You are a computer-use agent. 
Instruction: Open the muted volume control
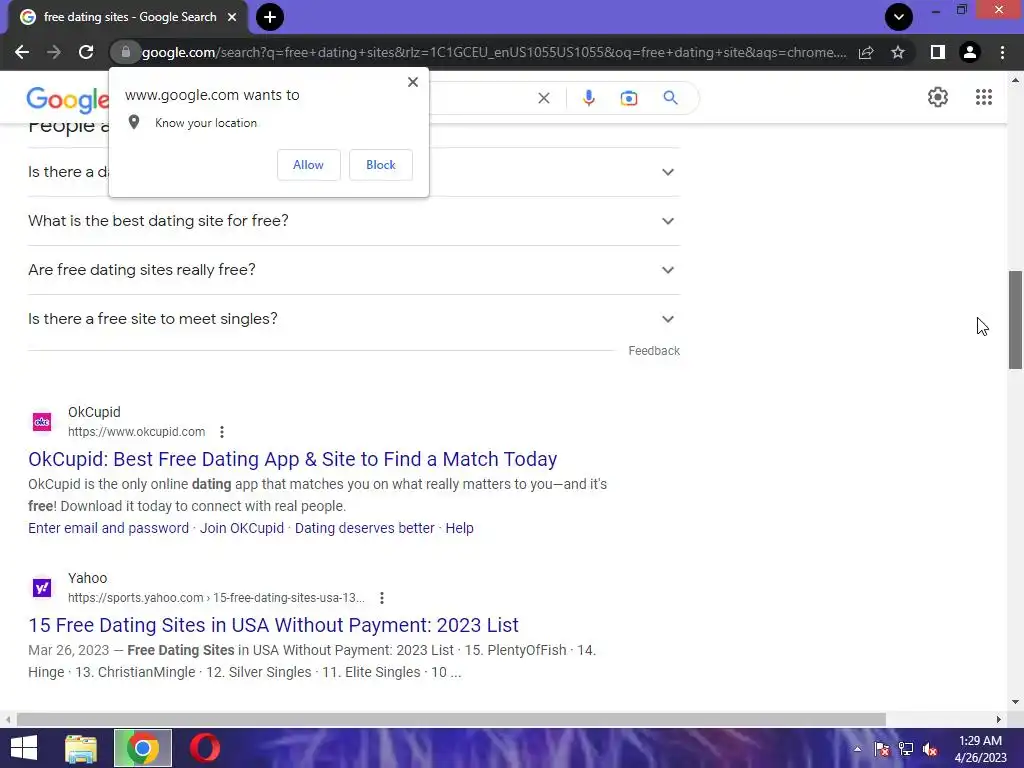pyautogui.click(x=930, y=749)
